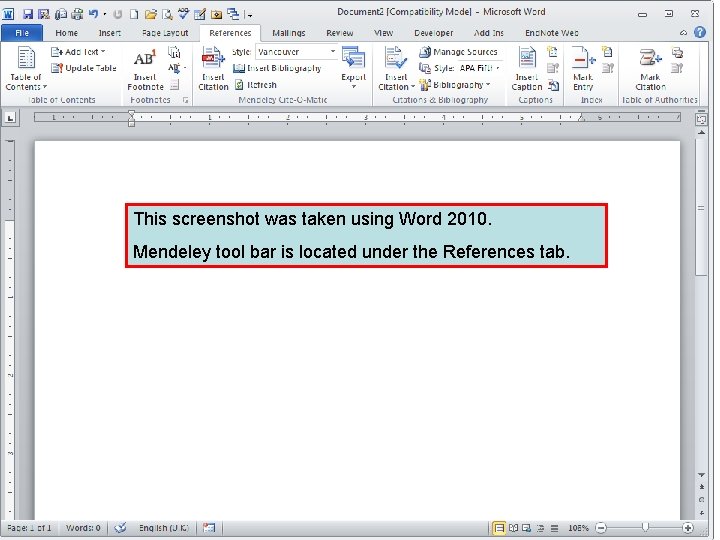Minimize the ribbon using the caret icon
Screen dimensions: 720x540
click(684, 33)
